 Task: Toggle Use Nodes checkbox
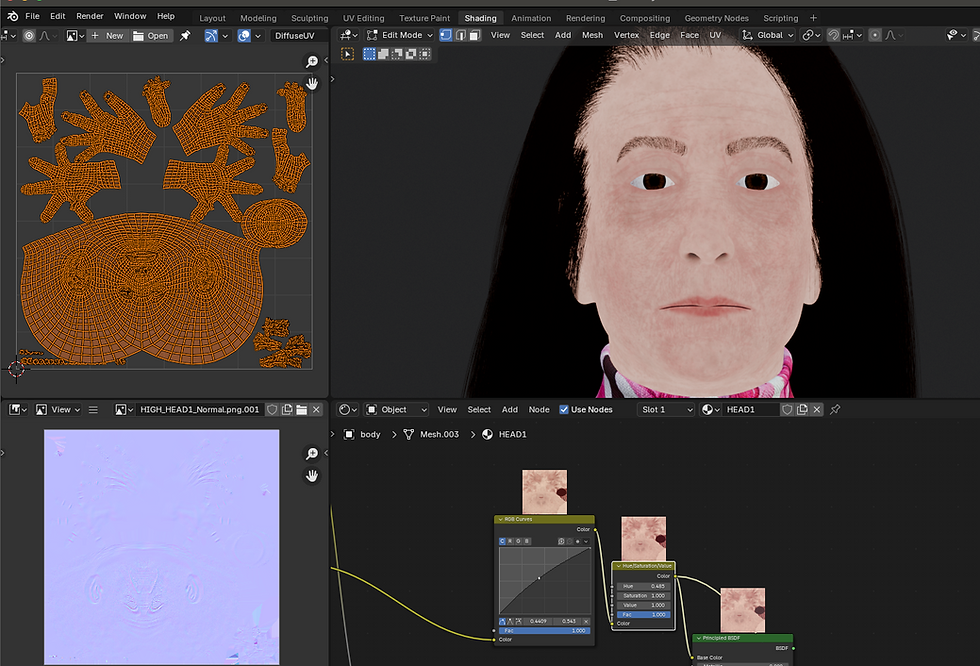click(x=564, y=410)
